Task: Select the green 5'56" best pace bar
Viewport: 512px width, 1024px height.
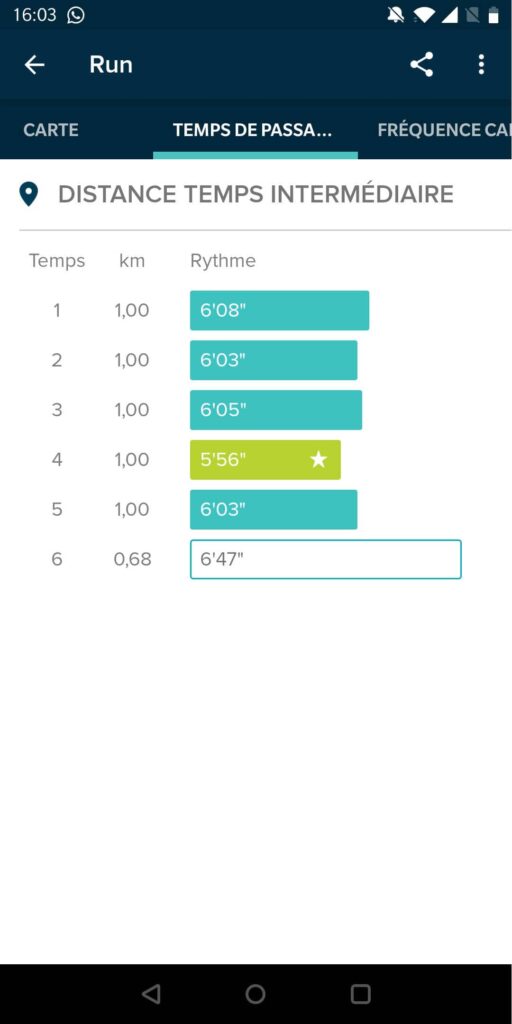Action: 265,460
